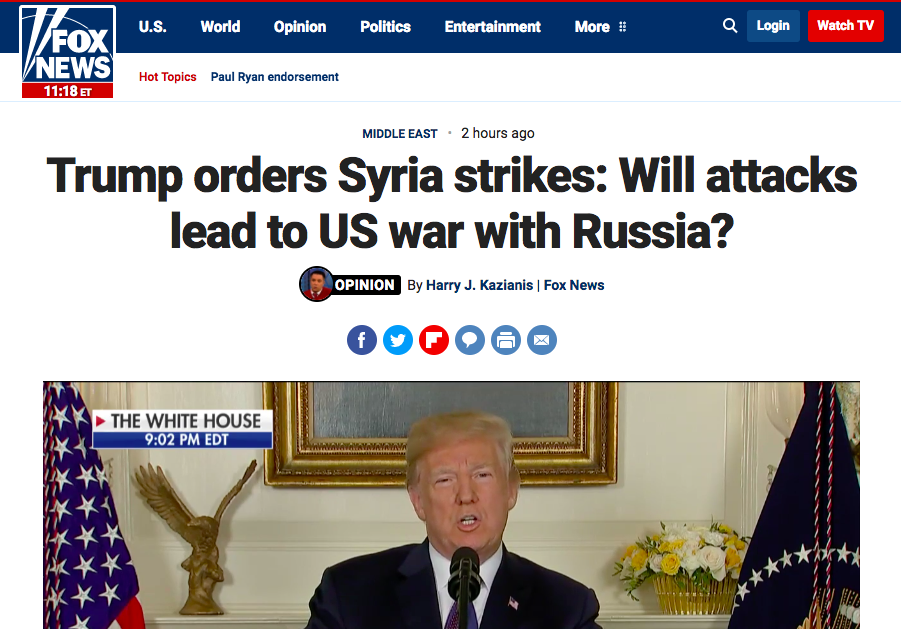Email article with envelope icon
This screenshot has width=901, height=629.
pos(542,340)
